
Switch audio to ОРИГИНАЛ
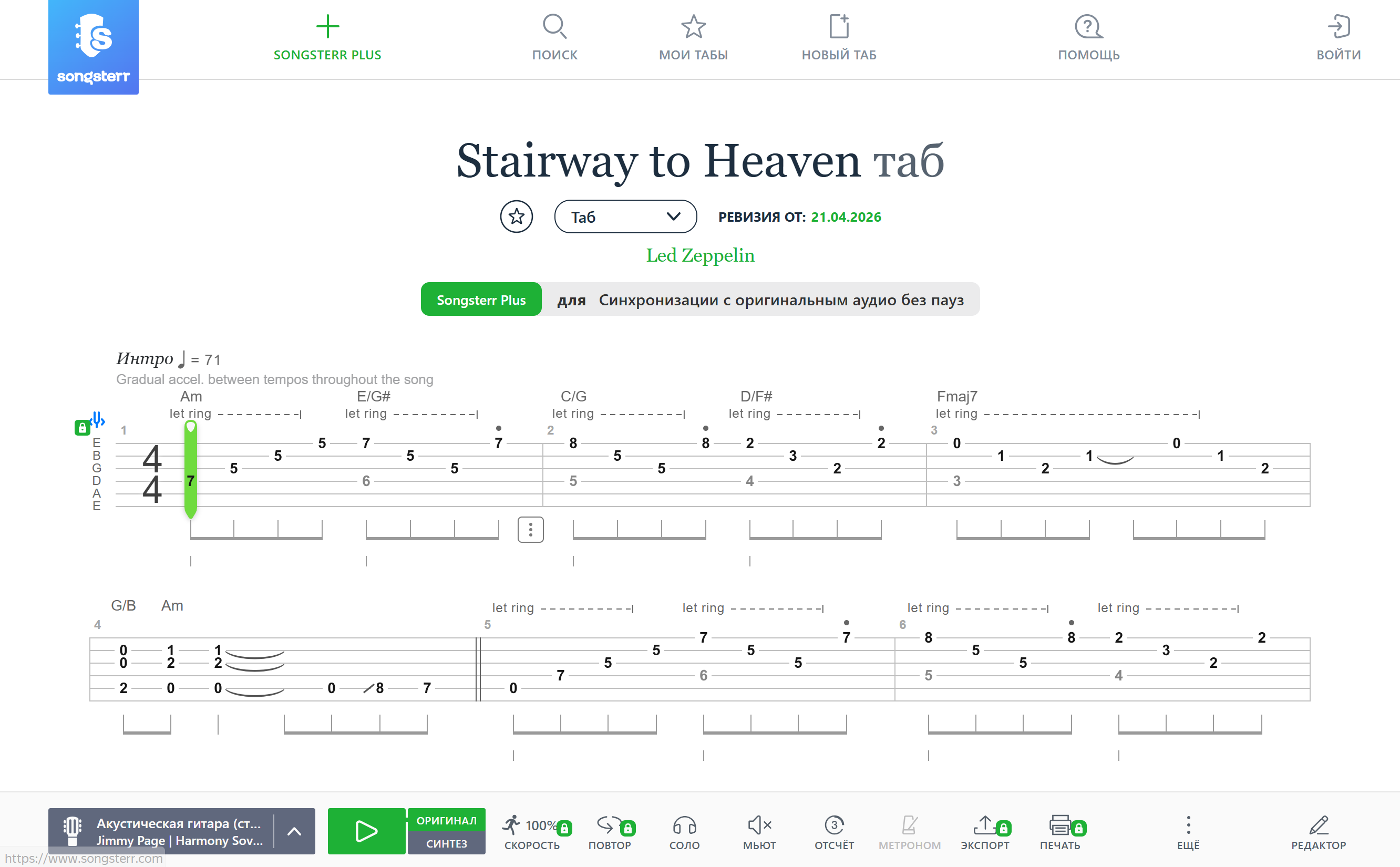click(447, 820)
